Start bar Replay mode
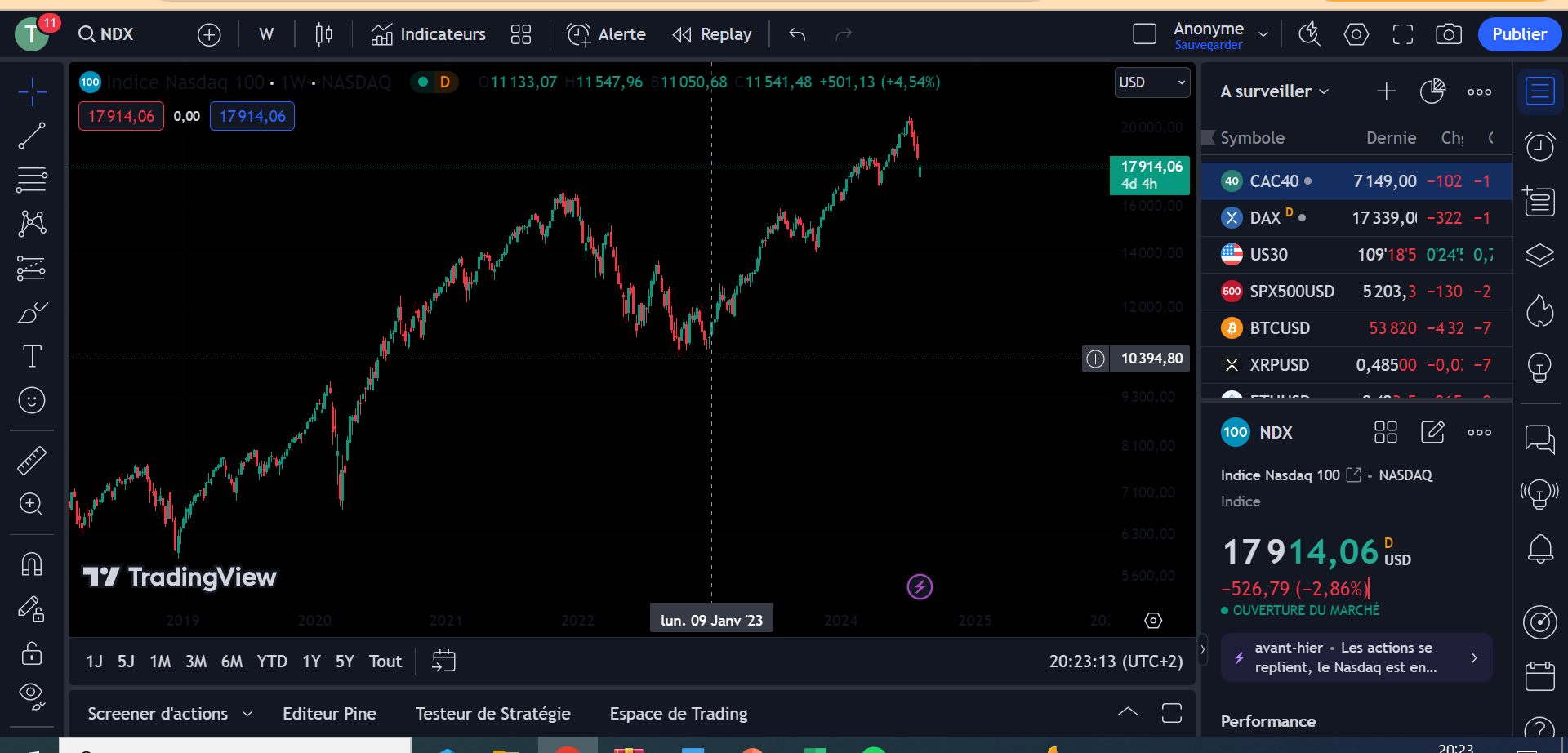 (x=711, y=34)
